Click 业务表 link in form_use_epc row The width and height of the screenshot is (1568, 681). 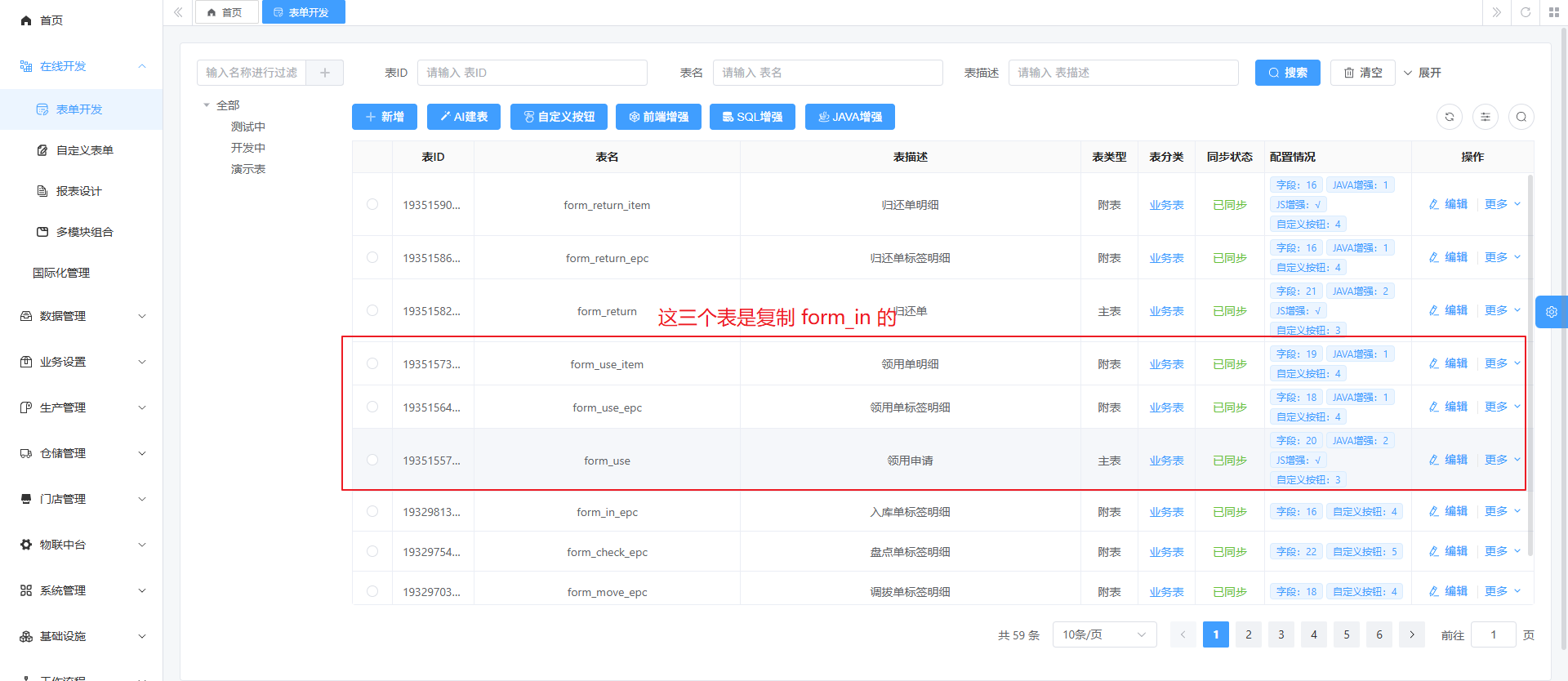pos(1166,407)
